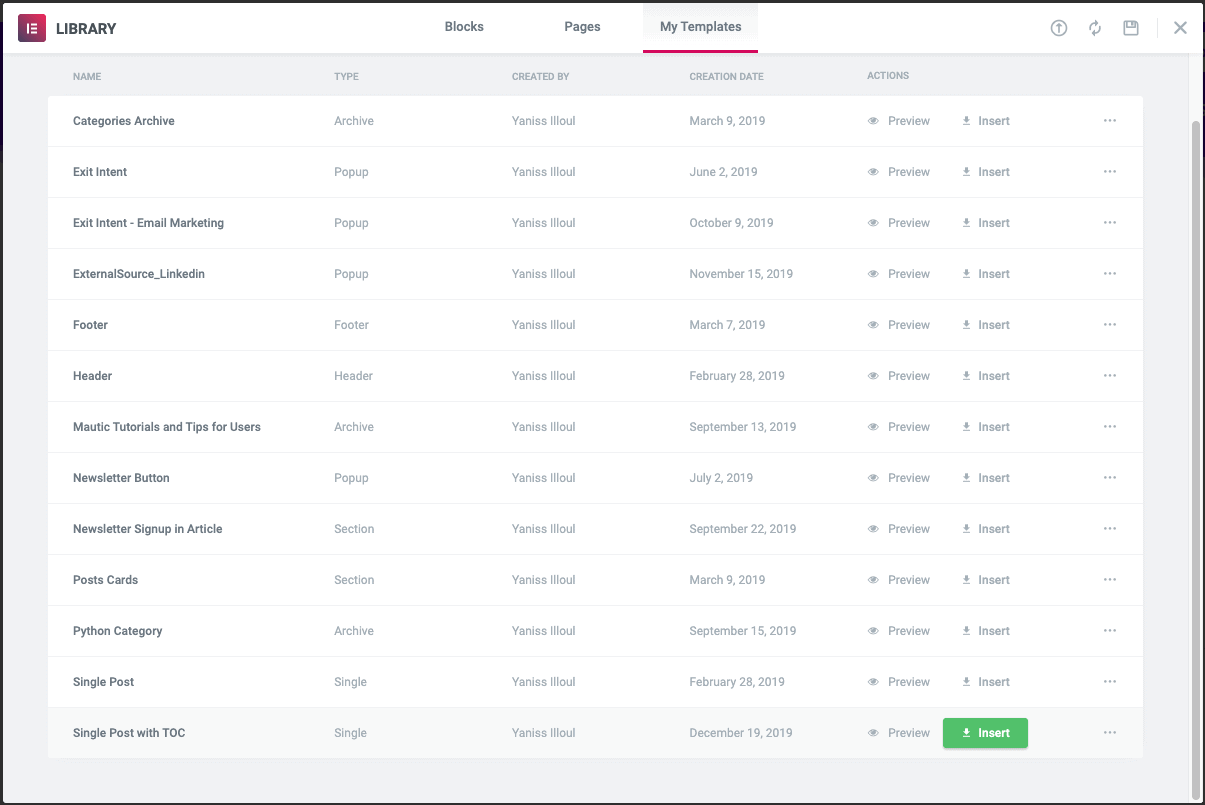Open more options for Posts Cards
Image resolution: width=1205 pixels, height=805 pixels.
point(1110,580)
